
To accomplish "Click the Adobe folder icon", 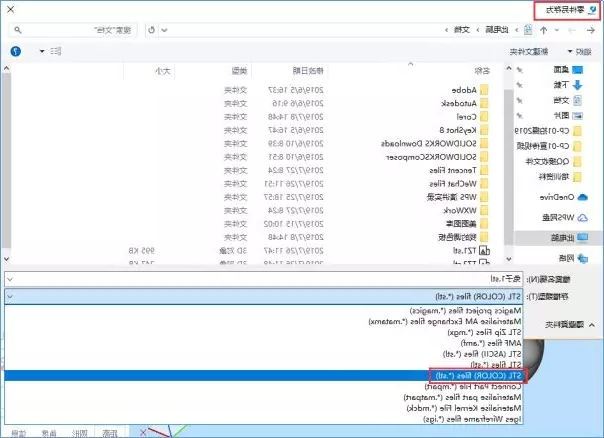I will (x=484, y=90).
